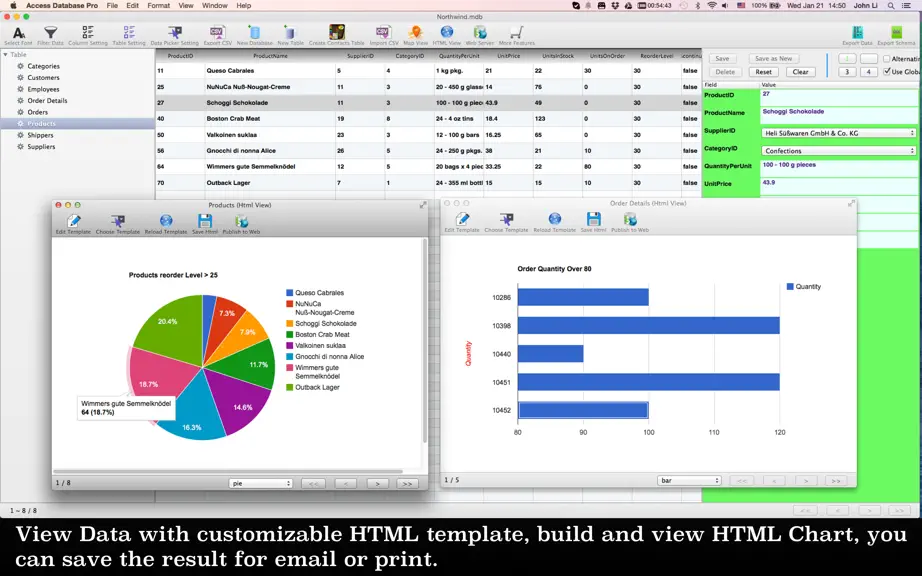Open the Filter Data tool
The image size is (922, 576).
click(51, 32)
